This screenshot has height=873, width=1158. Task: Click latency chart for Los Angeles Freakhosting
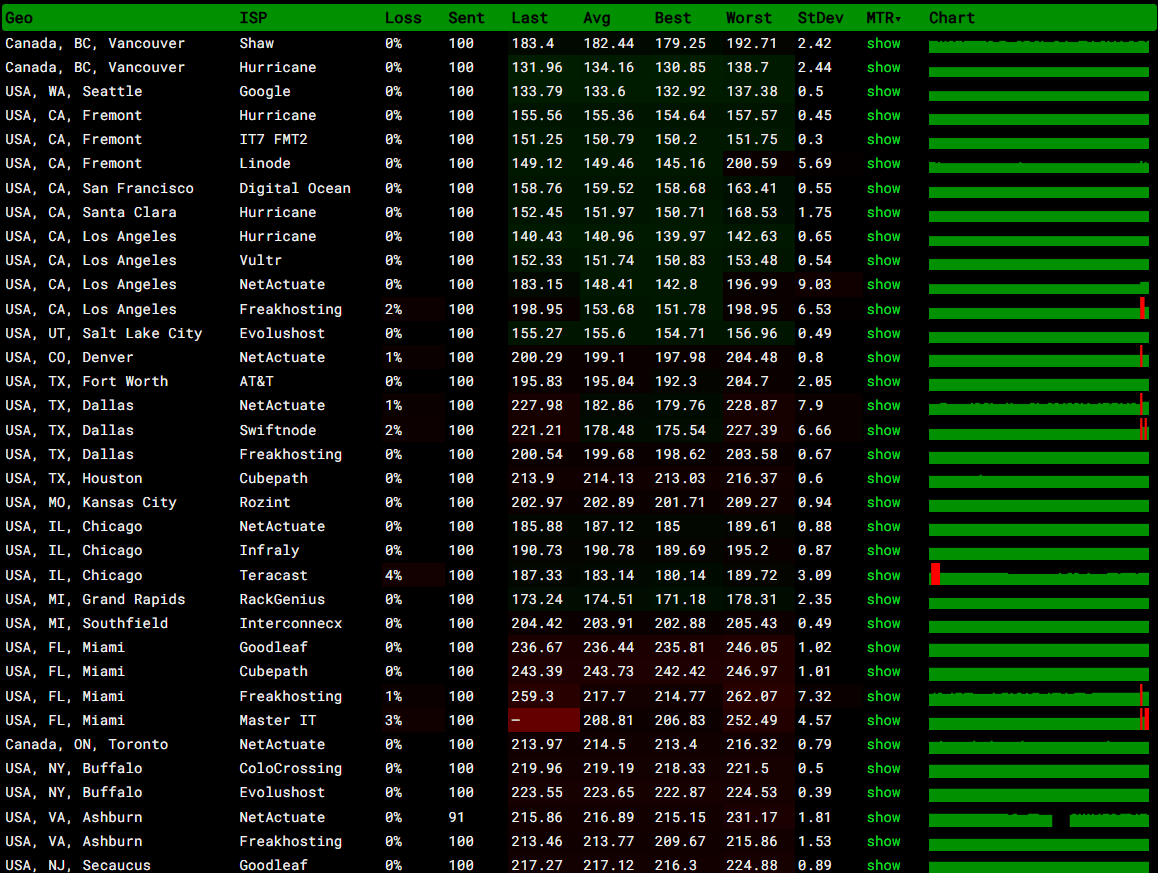coord(1039,309)
